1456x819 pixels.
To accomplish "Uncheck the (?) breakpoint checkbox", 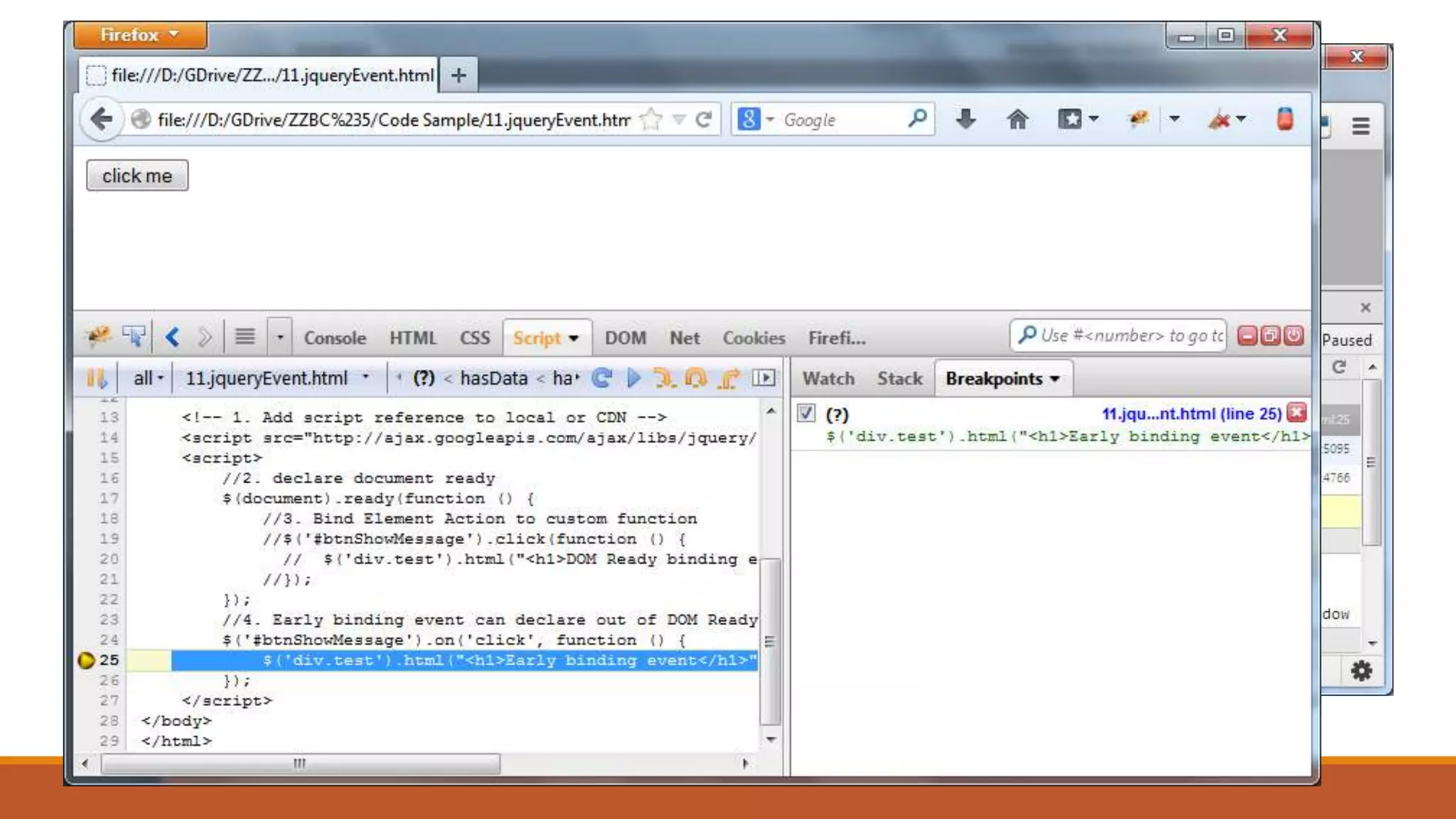I will coord(806,413).
